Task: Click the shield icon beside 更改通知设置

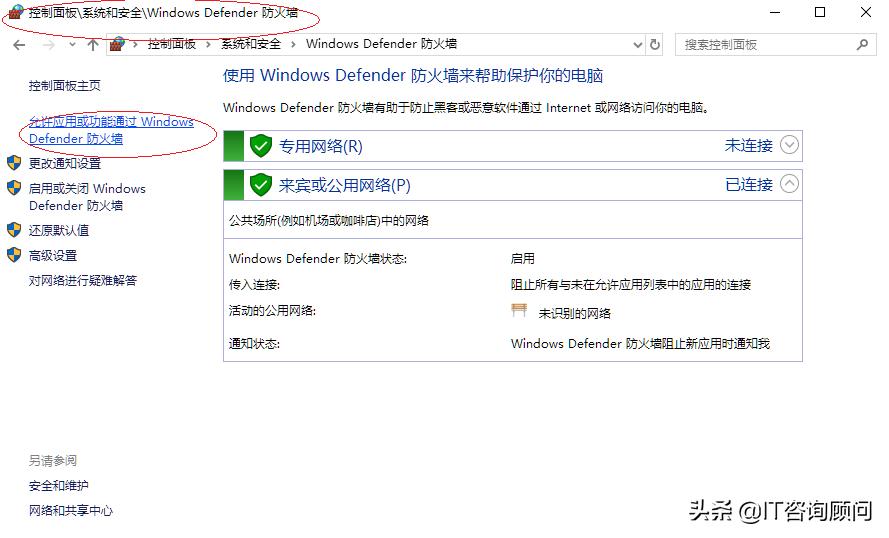Action: [14, 163]
